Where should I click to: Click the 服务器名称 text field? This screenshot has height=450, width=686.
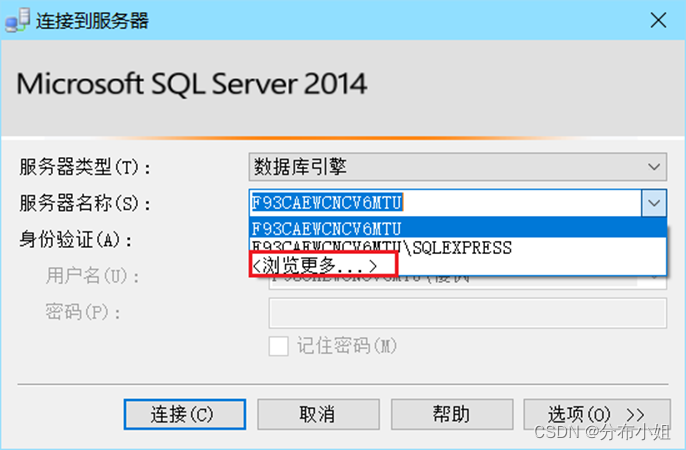click(445, 203)
